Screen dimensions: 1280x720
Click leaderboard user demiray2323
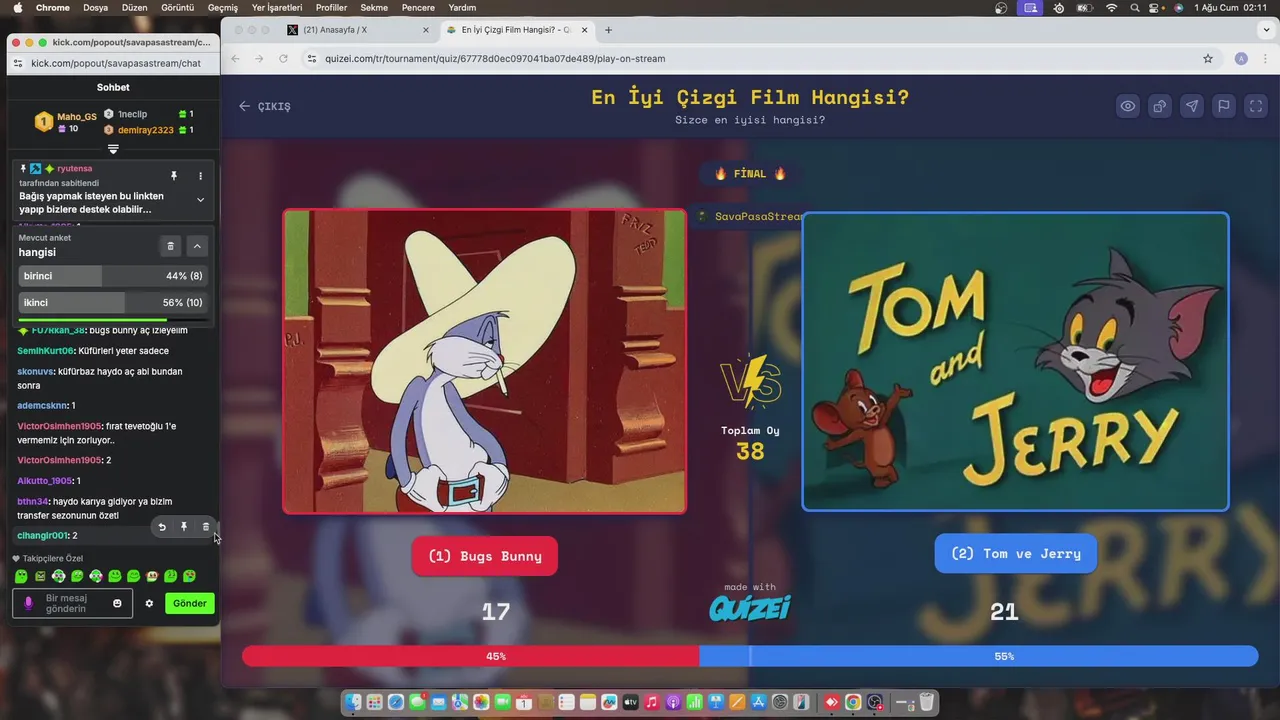(x=146, y=130)
